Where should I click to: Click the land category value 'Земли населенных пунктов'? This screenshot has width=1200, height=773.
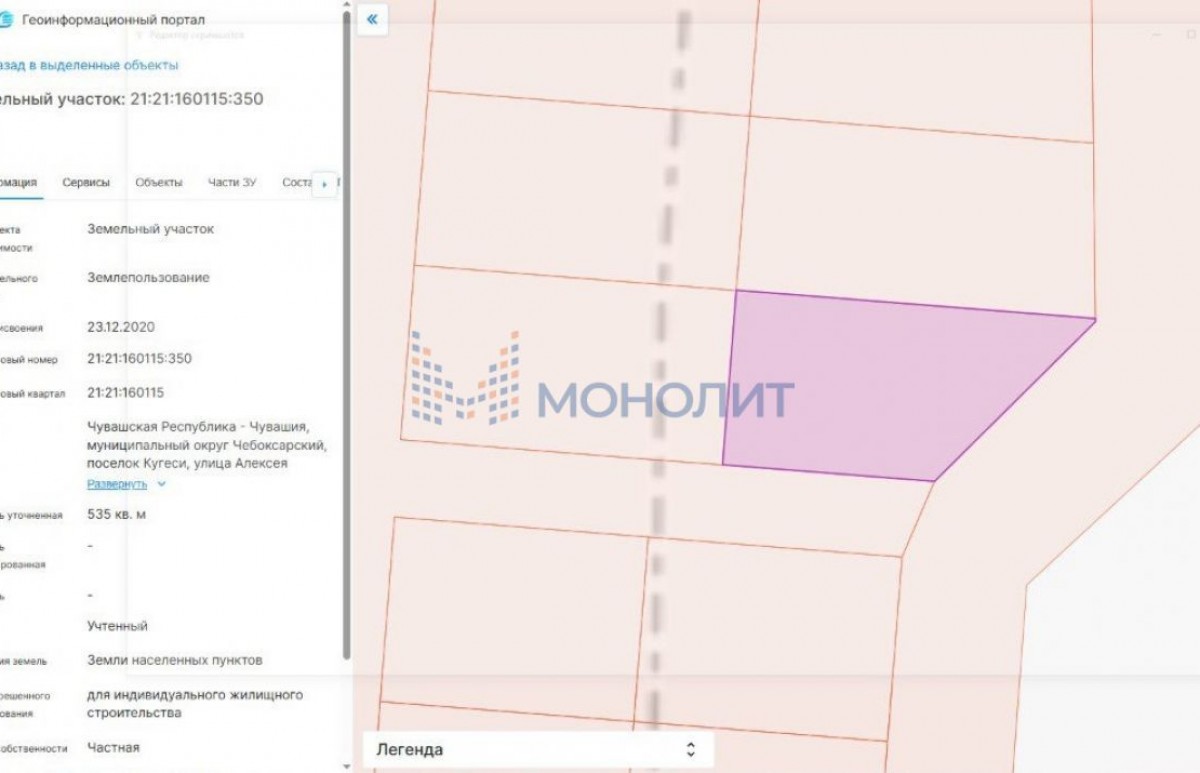click(175, 660)
